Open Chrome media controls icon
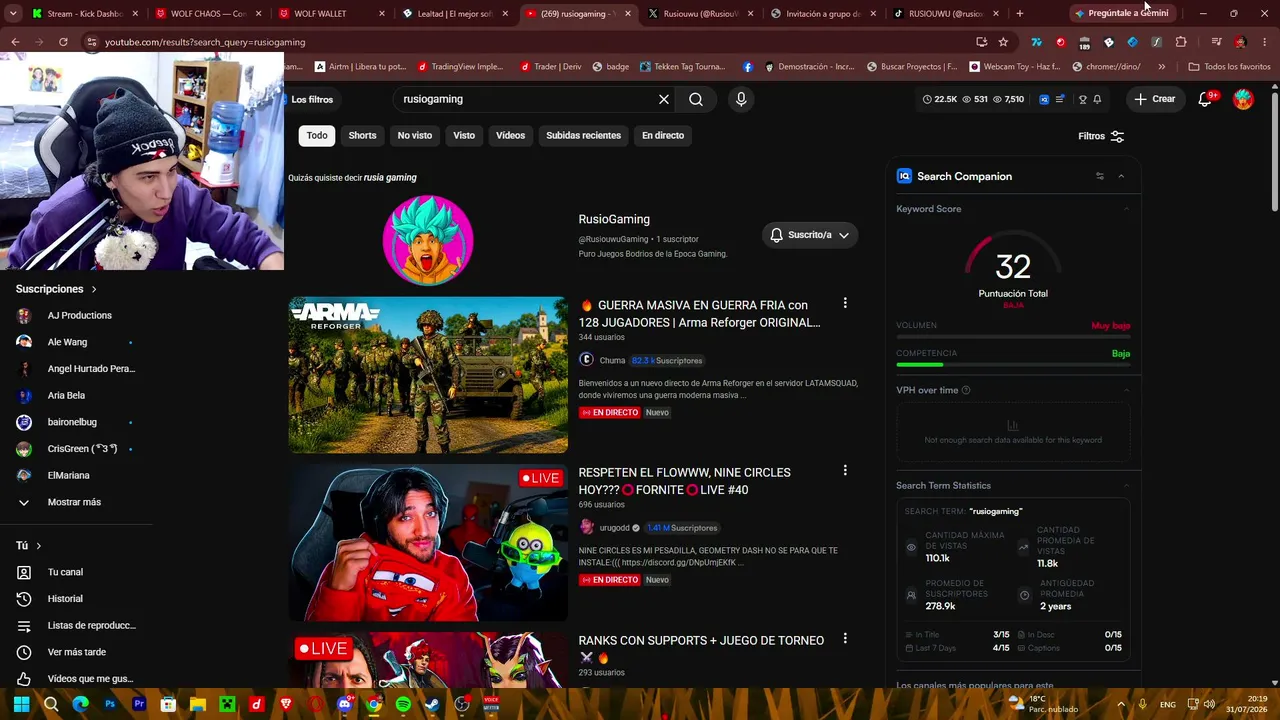1280x720 pixels. 1216,42
